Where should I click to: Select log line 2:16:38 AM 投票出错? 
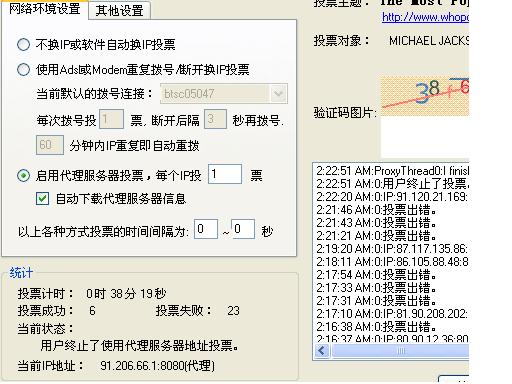point(376,327)
